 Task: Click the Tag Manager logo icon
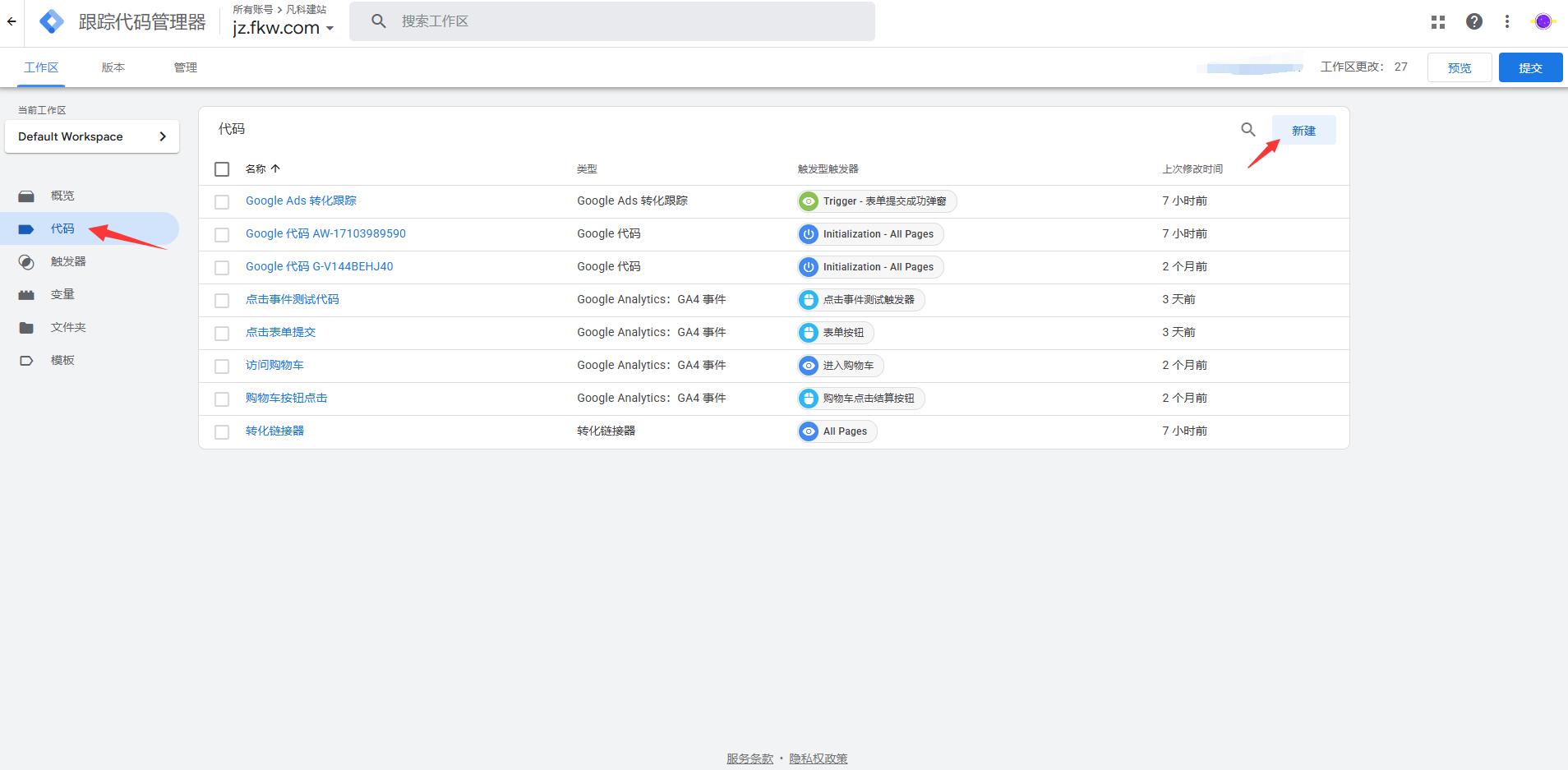(x=52, y=22)
